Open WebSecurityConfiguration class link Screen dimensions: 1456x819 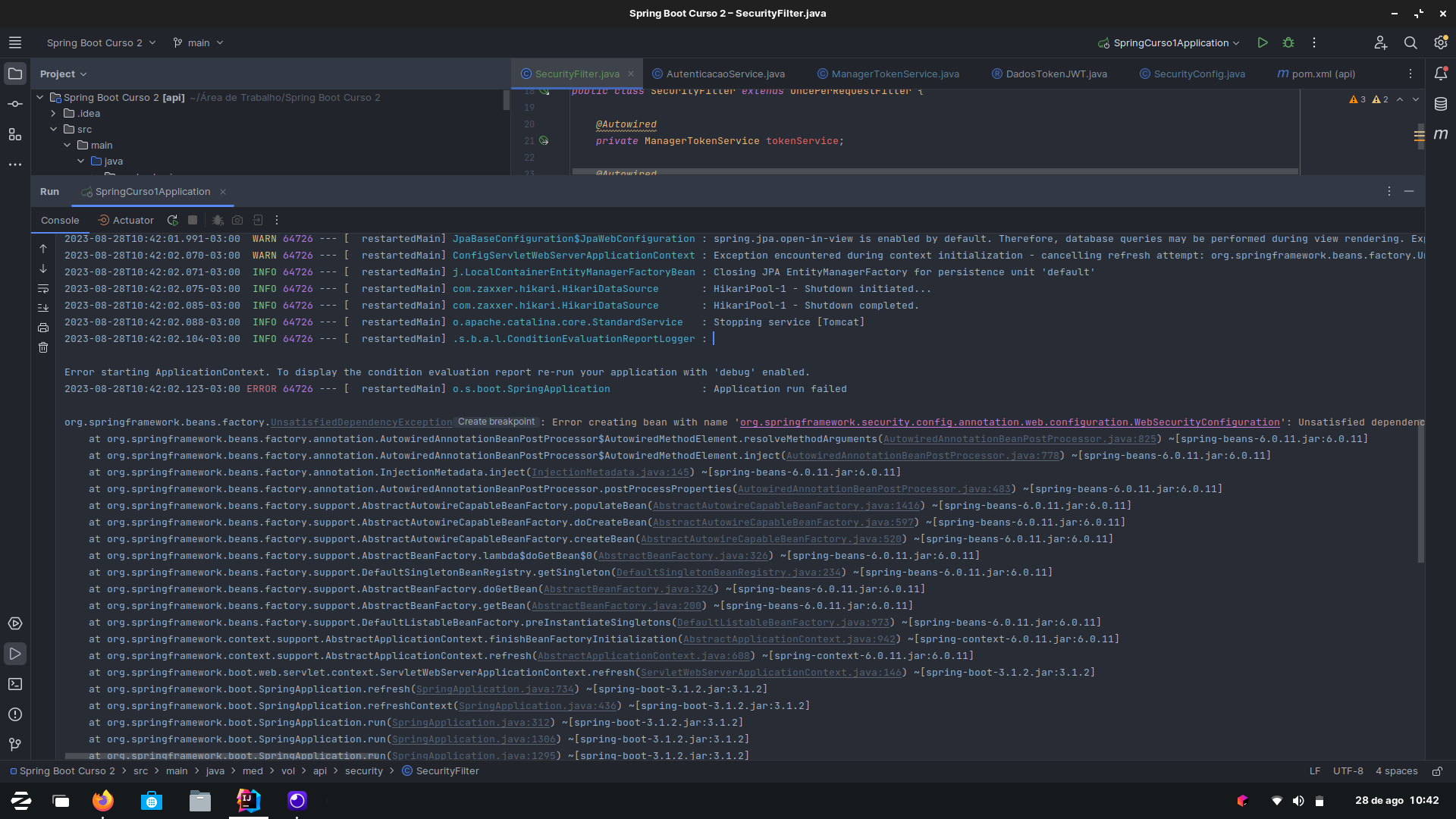(x=1010, y=422)
